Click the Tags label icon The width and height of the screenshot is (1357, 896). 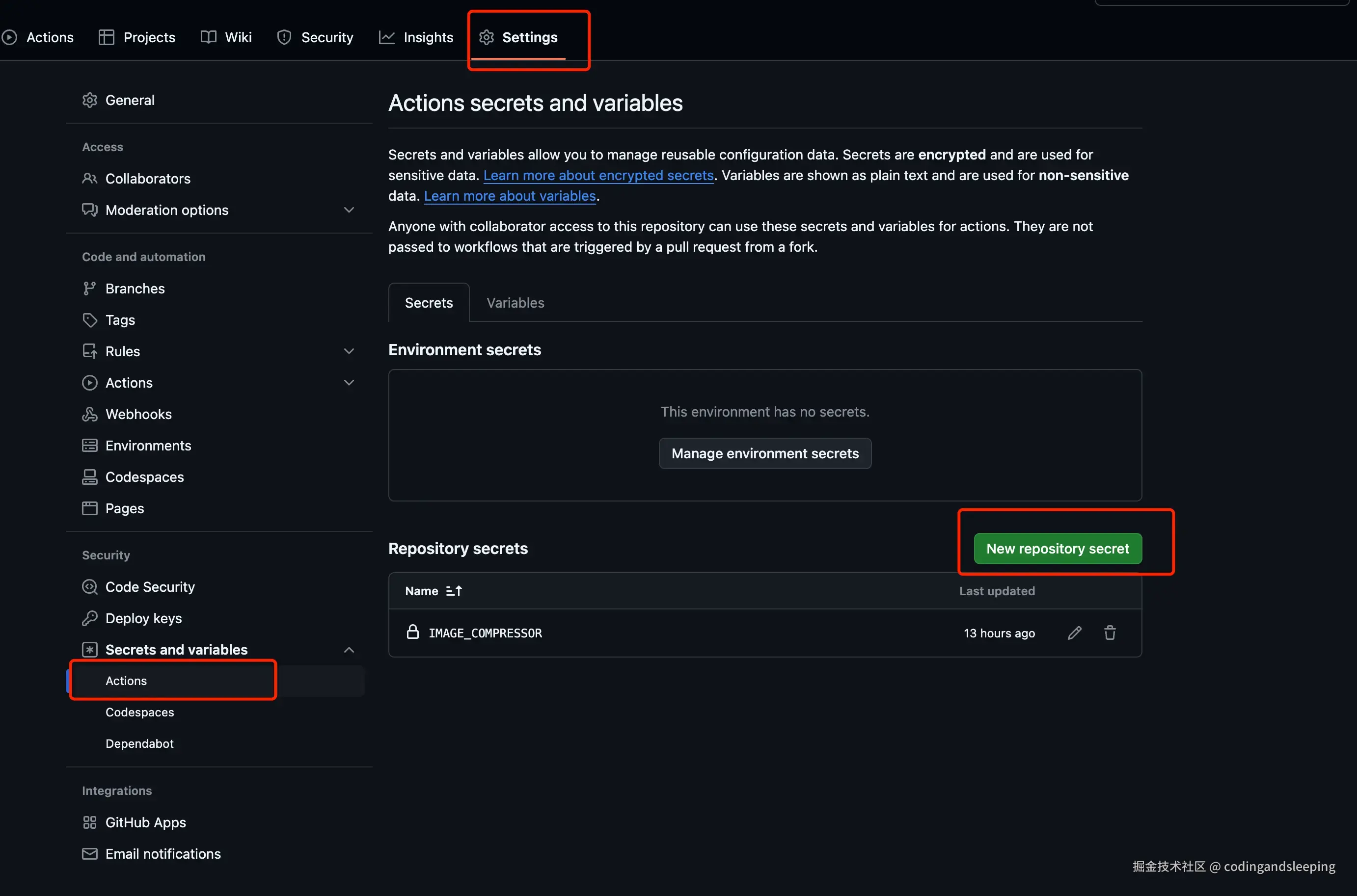90,320
